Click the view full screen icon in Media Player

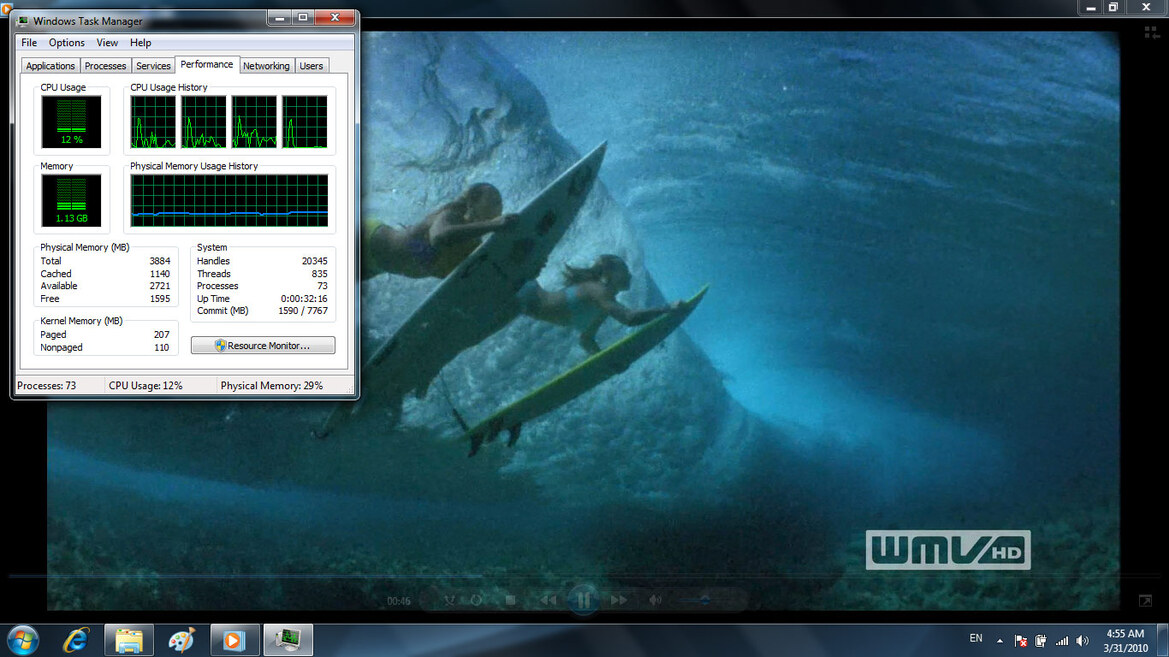click(1145, 601)
